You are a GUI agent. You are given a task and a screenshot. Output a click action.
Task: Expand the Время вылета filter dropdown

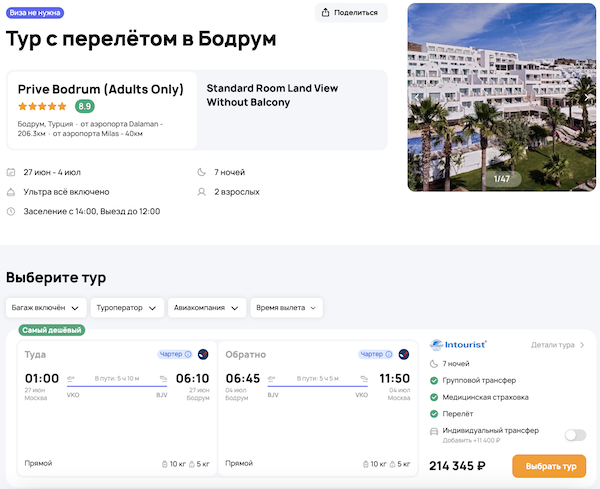click(x=287, y=308)
